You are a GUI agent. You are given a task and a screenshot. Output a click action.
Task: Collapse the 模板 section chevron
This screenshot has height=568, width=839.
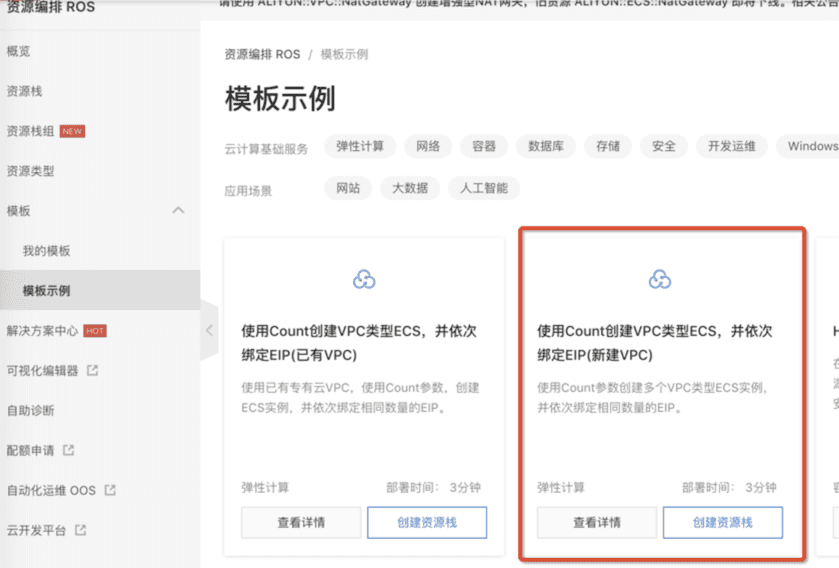point(178,211)
